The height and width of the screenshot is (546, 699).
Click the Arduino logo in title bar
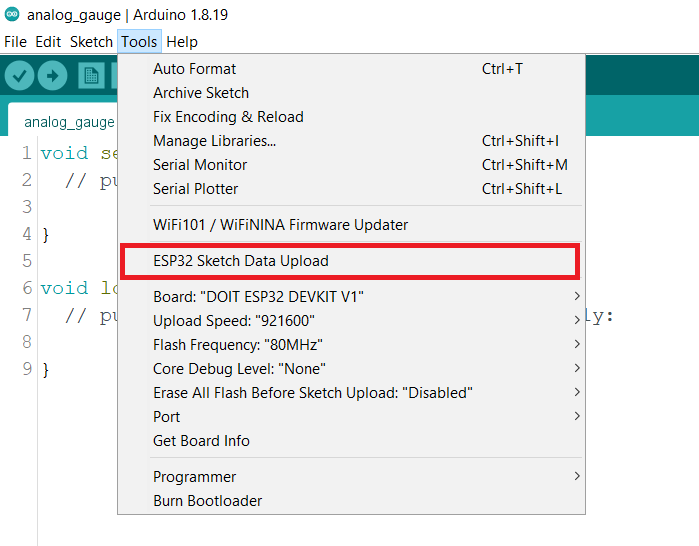click(x=12, y=14)
